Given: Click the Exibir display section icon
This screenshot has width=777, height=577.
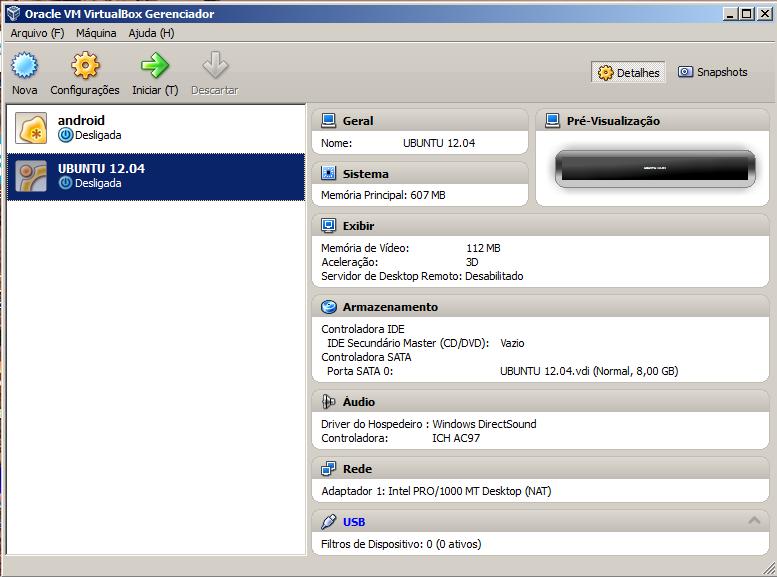Looking at the screenshot, I should (328, 226).
